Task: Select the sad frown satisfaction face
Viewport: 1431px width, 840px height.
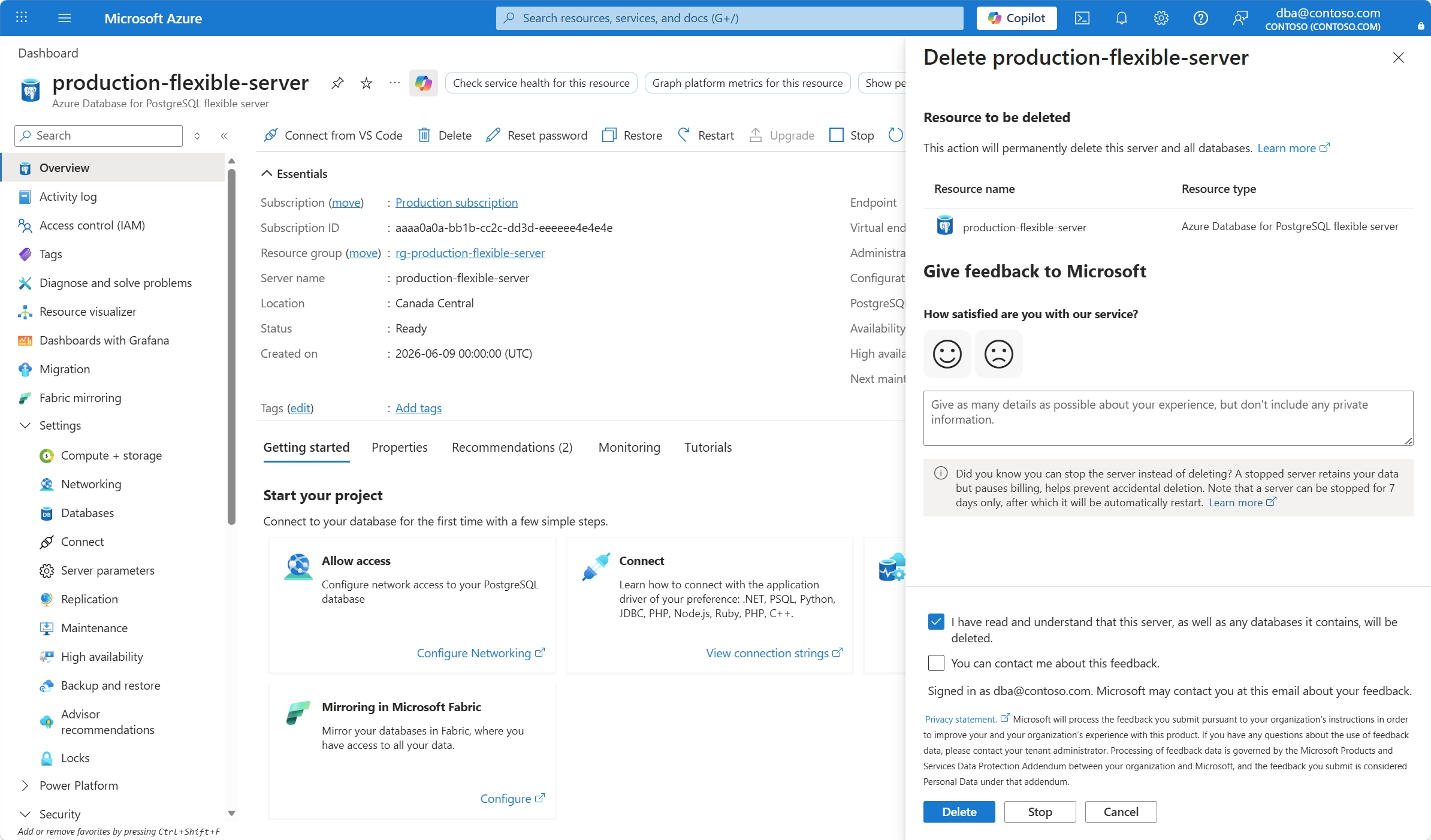Action: pyautogui.click(x=999, y=354)
